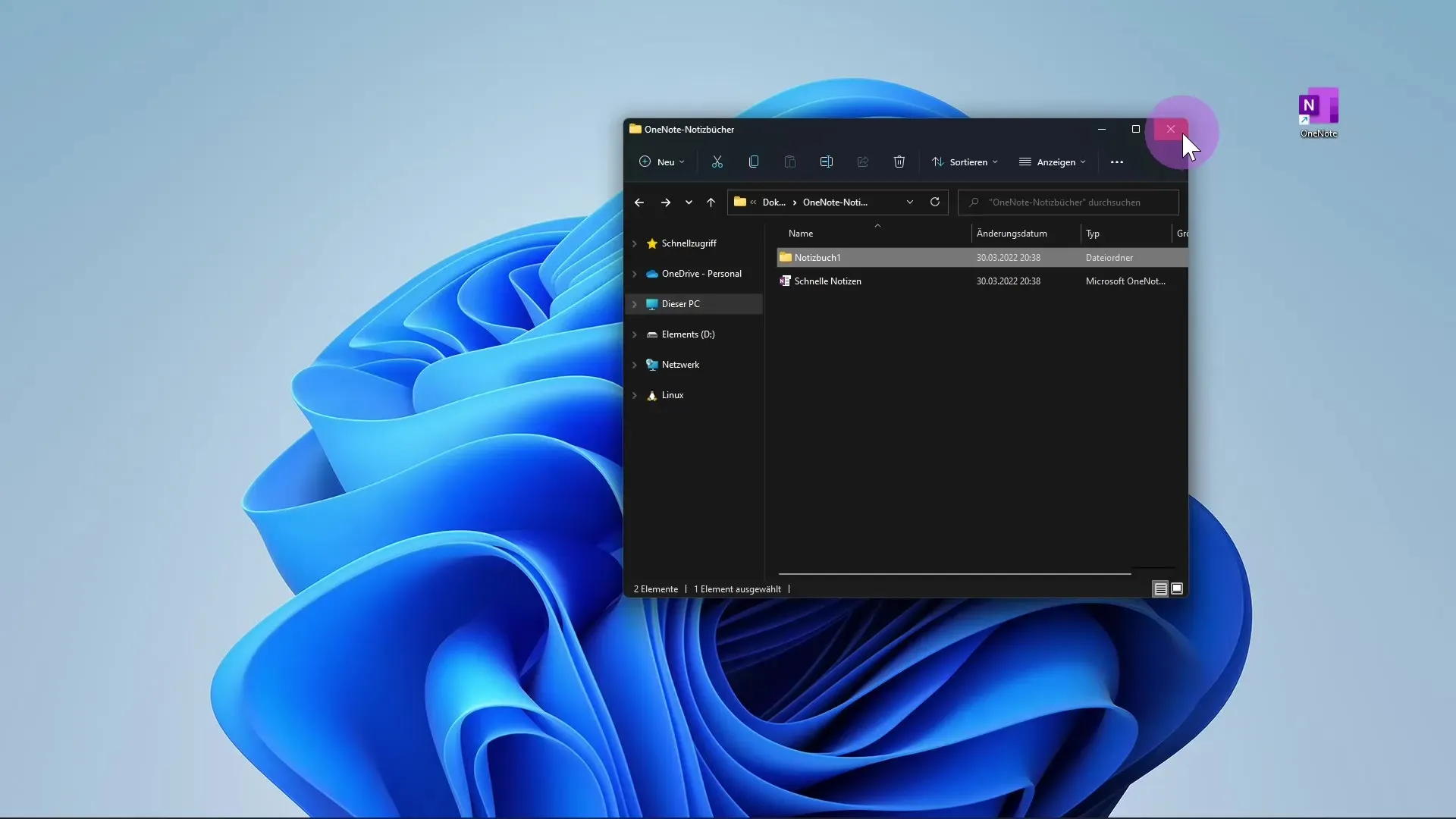
Task: Click the Paste clipboard icon
Action: (790, 162)
